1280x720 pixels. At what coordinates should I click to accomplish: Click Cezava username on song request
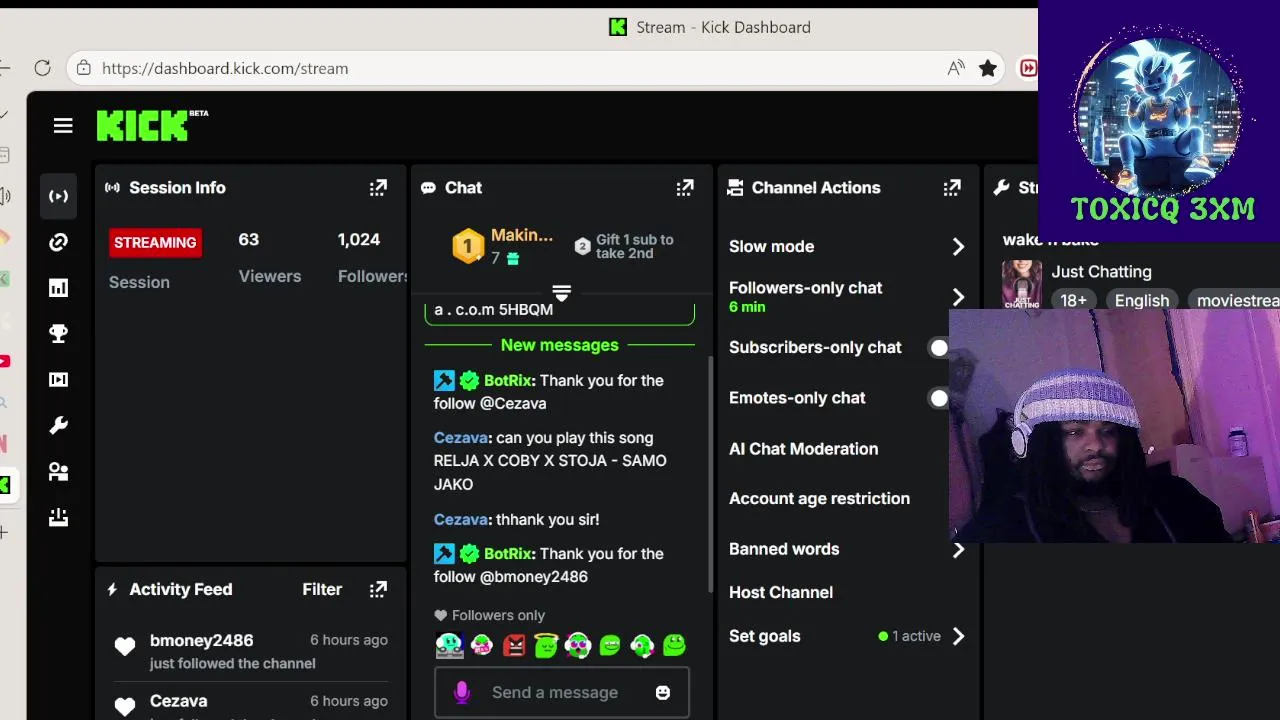click(461, 438)
